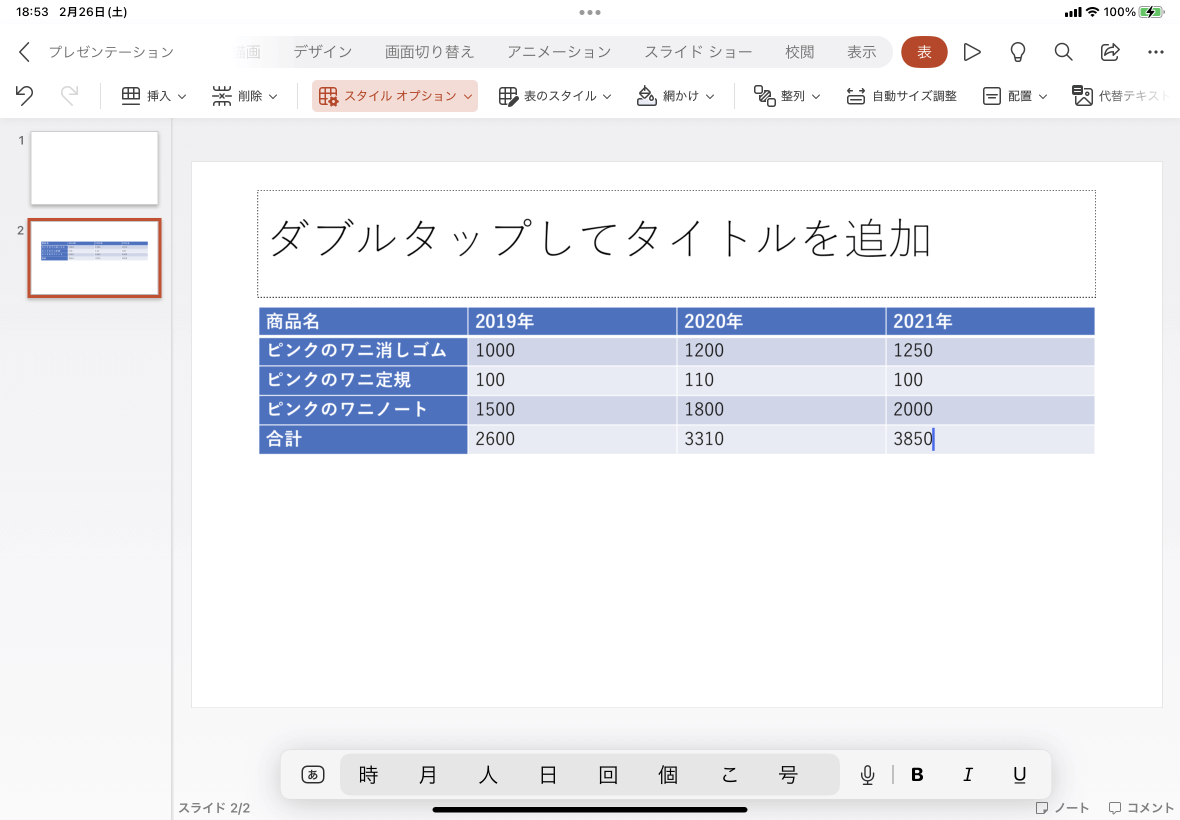Select cell with value 1250

tap(990, 351)
